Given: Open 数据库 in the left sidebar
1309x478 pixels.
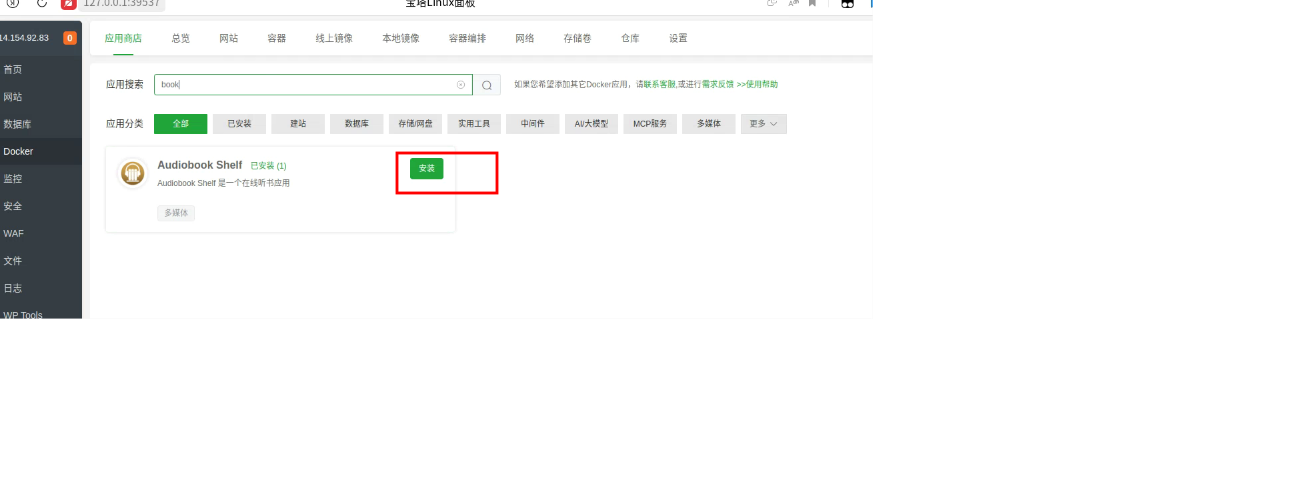Looking at the screenshot, I should 17,124.
